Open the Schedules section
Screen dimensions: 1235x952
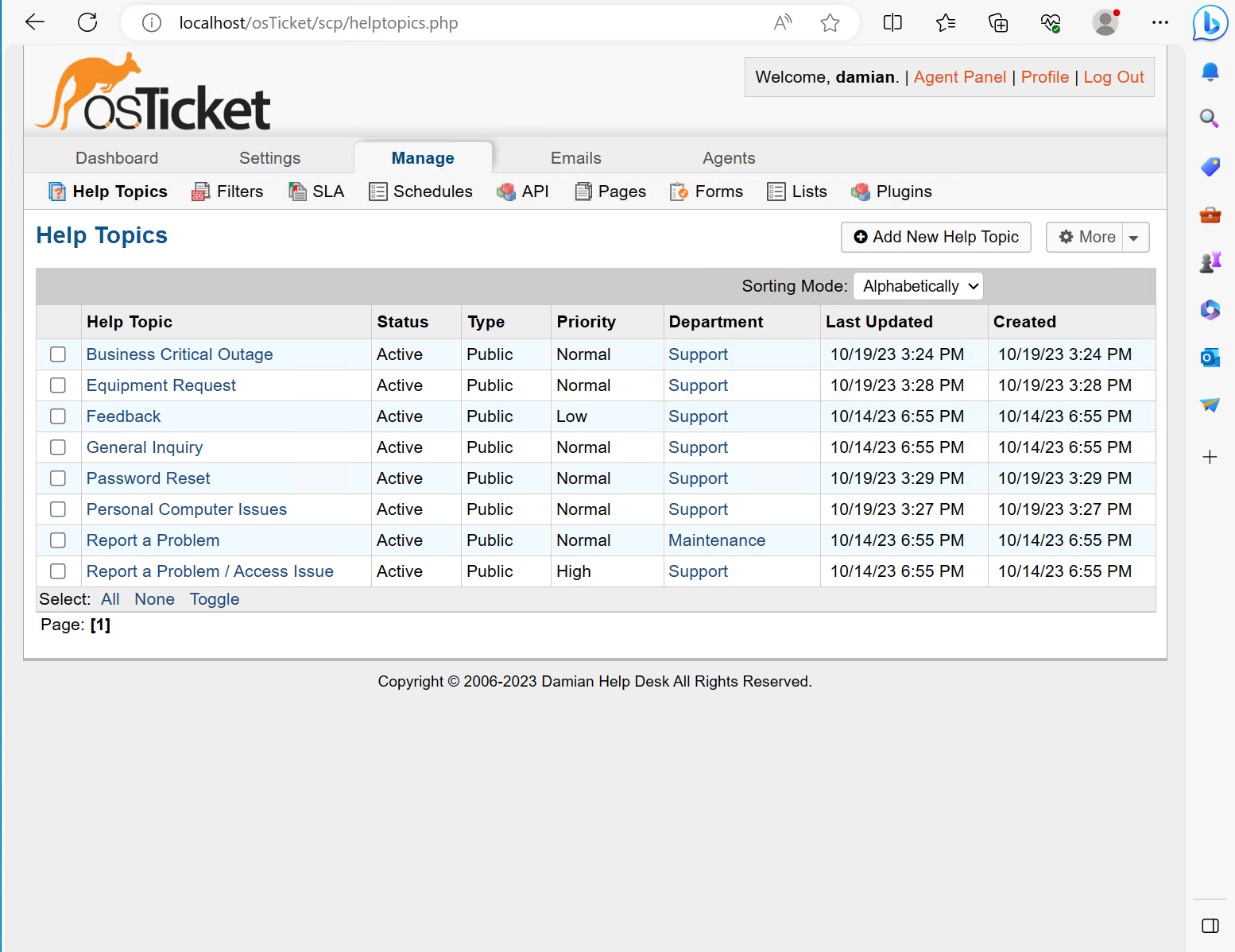tap(377, 191)
